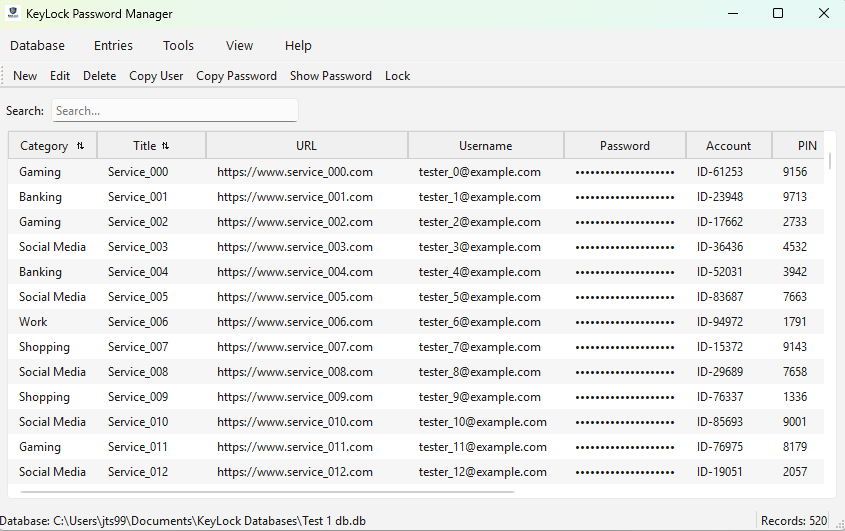
Task: Click the vertical scrollbar of the table
Action: point(831,160)
